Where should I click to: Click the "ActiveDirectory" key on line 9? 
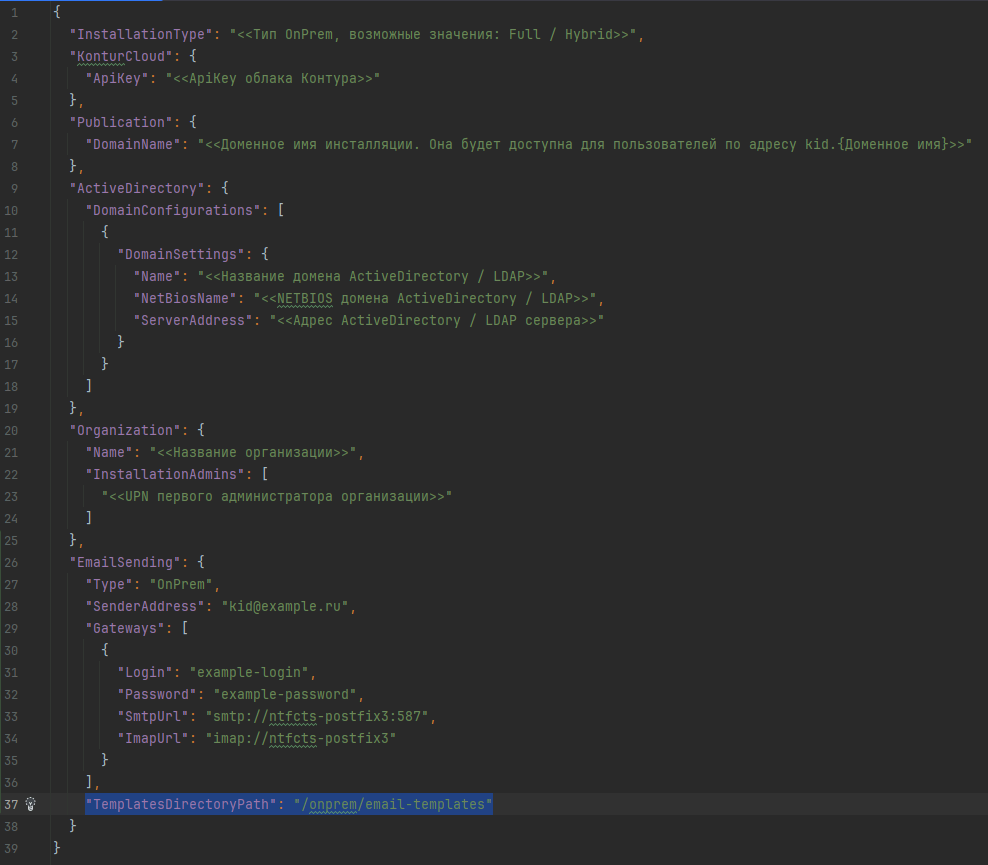click(x=137, y=188)
